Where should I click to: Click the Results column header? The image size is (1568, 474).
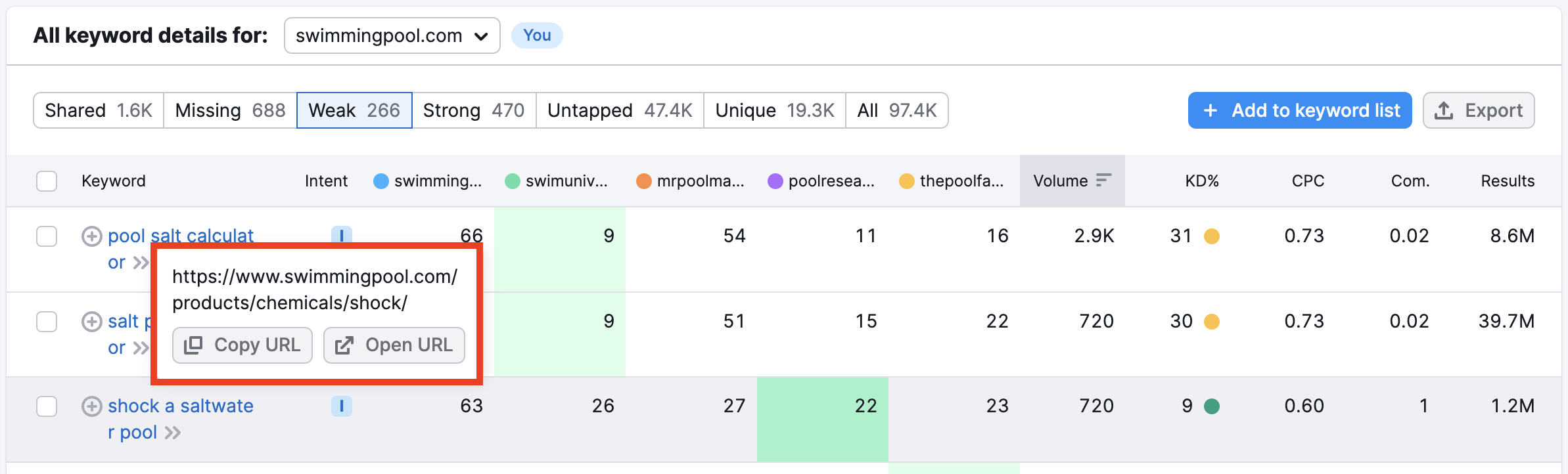coord(1508,181)
